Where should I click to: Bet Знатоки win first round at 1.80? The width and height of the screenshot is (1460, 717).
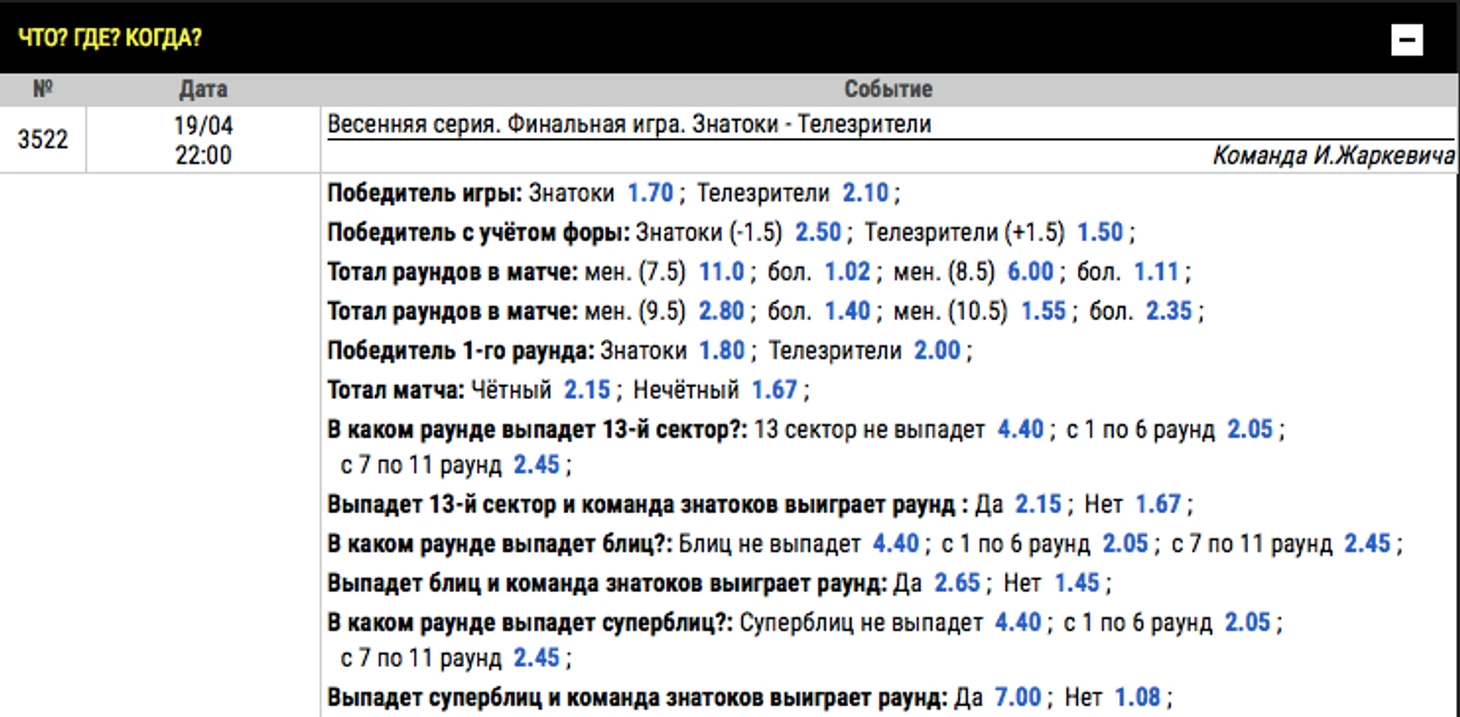(x=722, y=350)
